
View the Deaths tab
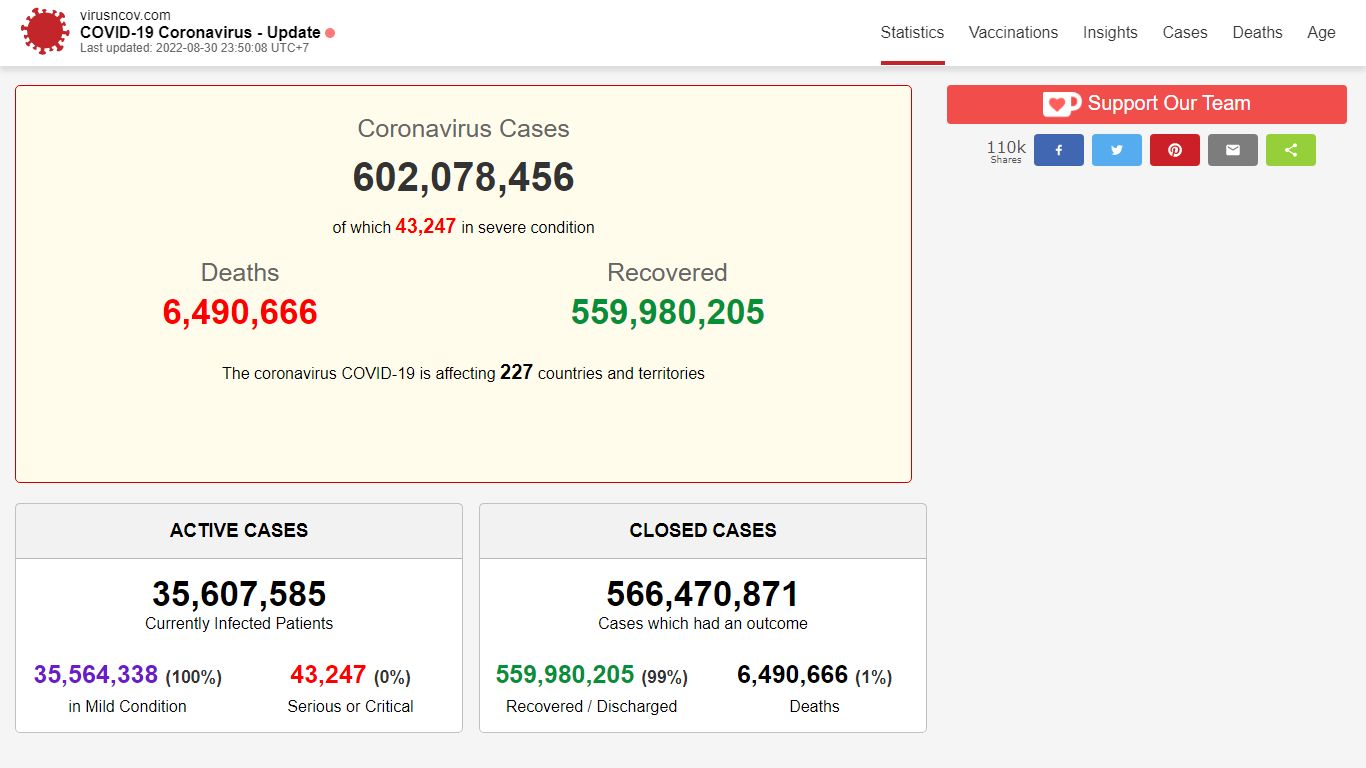click(x=1257, y=33)
